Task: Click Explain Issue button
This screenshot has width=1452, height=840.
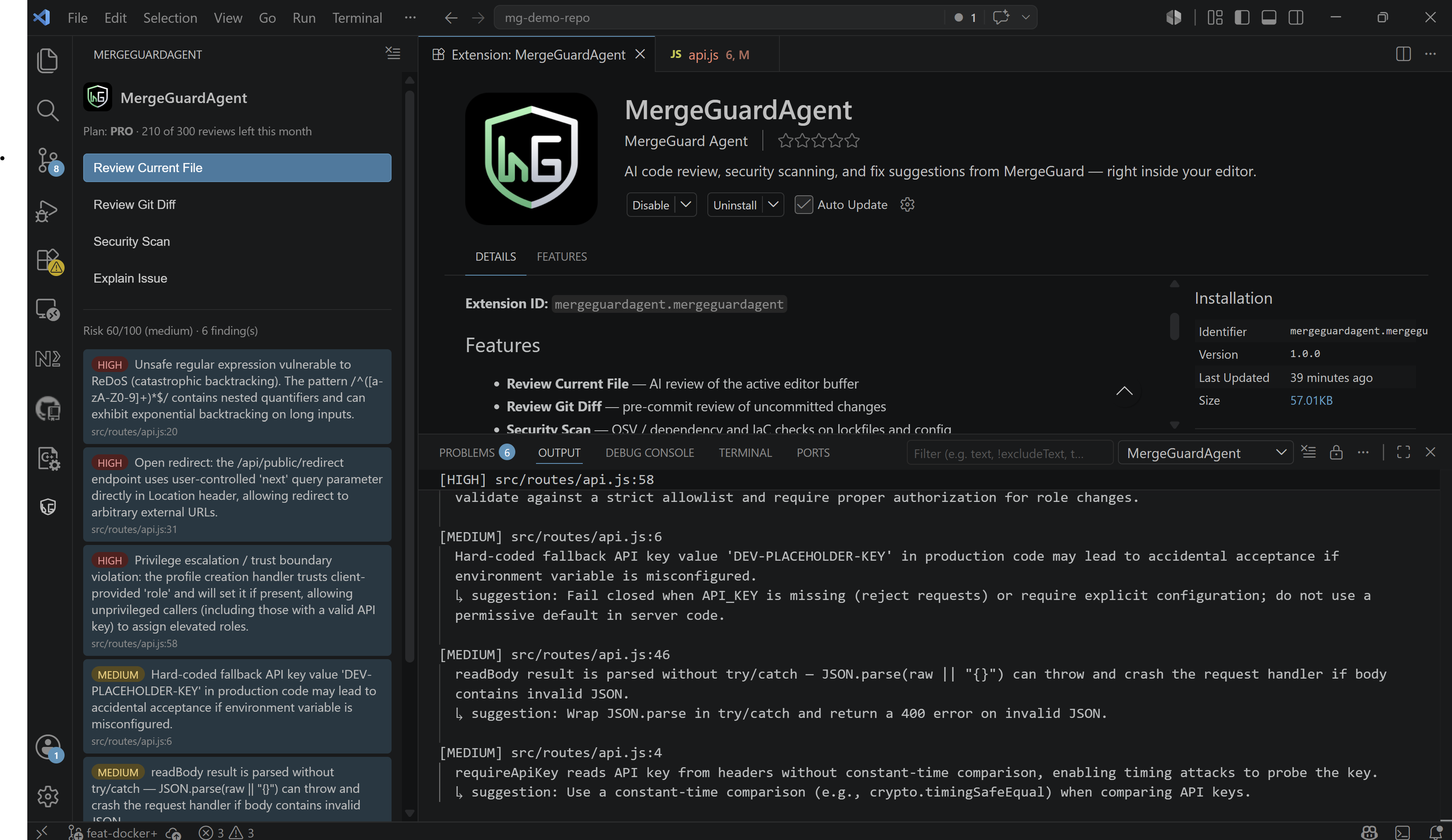Action: [237, 278]
